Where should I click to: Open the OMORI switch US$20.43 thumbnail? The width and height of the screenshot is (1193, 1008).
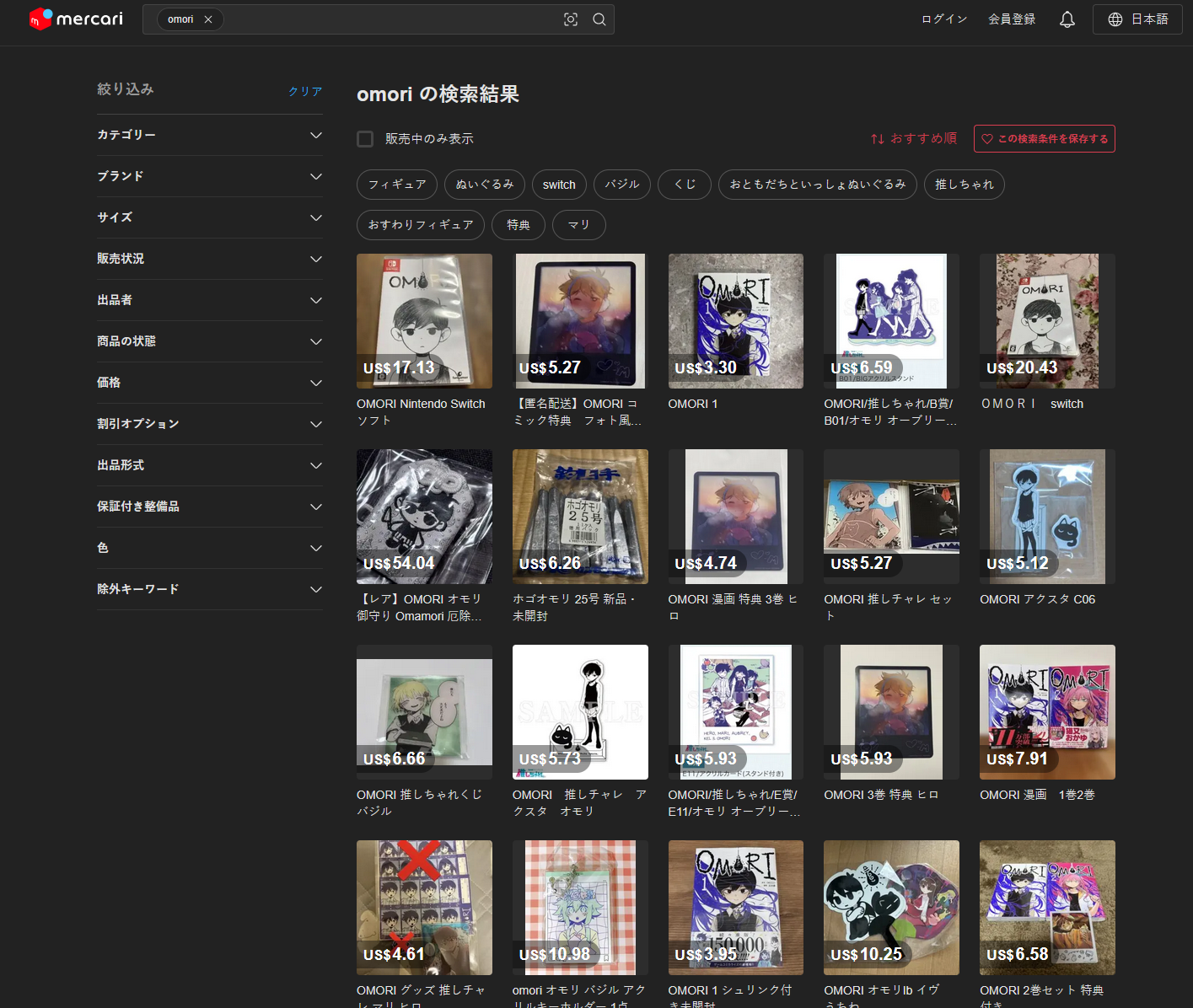click(1047, 321)
